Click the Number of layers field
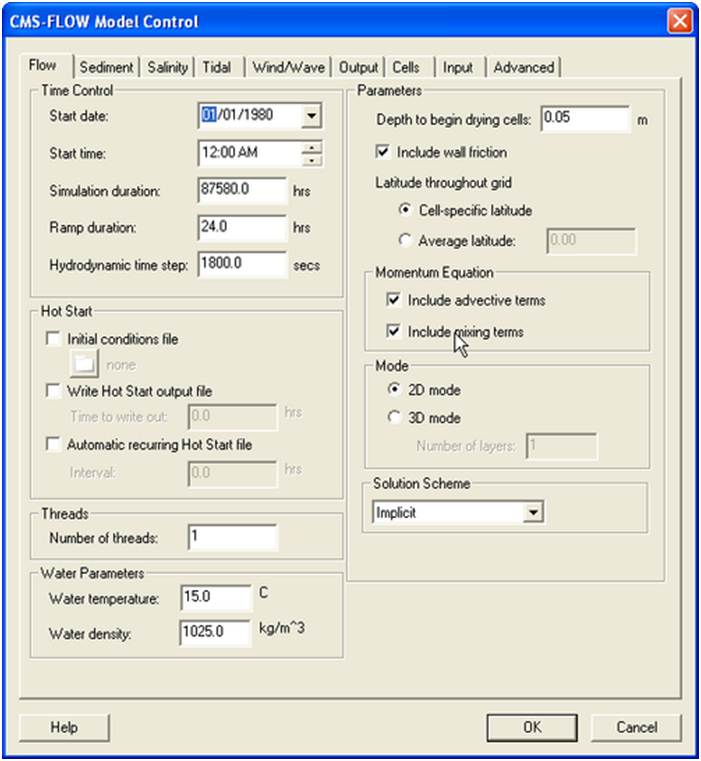Screen dimensions: 701x761 click(x=562, y=446)
